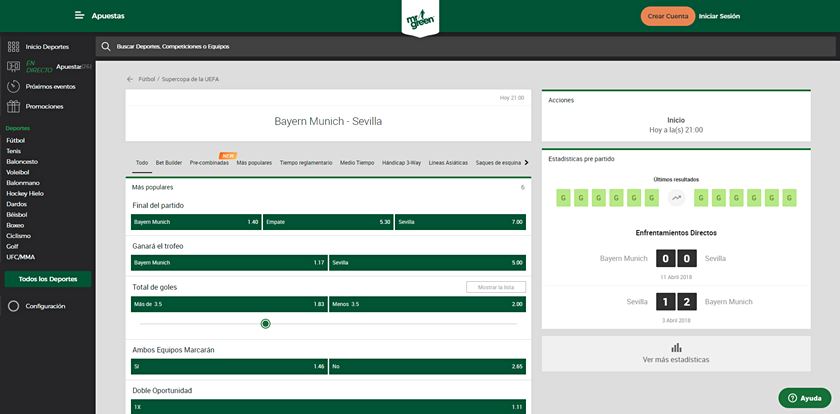Click the Próximos eventos clock icon

click(14, 86)
